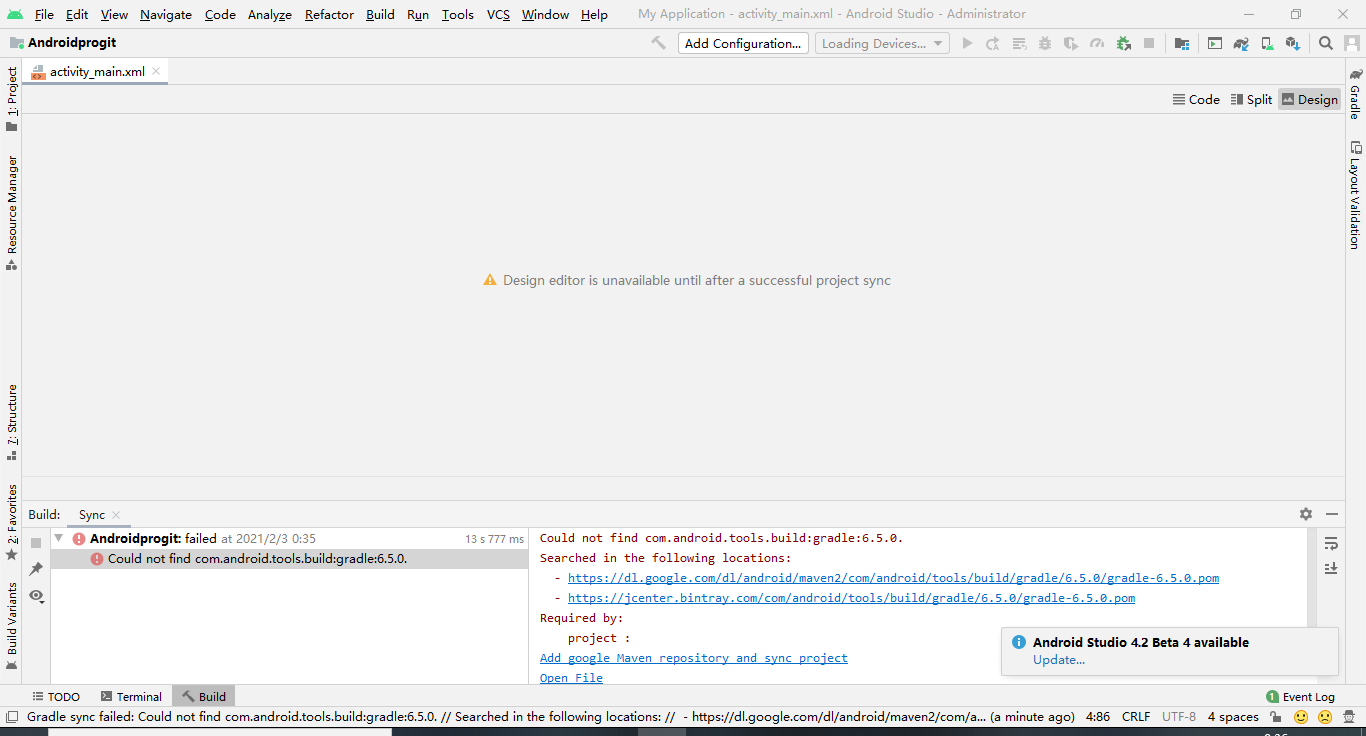Screen dimensions: 1366x736
Task: Open the Refactor menu
Action: click(x=330, y=14)
